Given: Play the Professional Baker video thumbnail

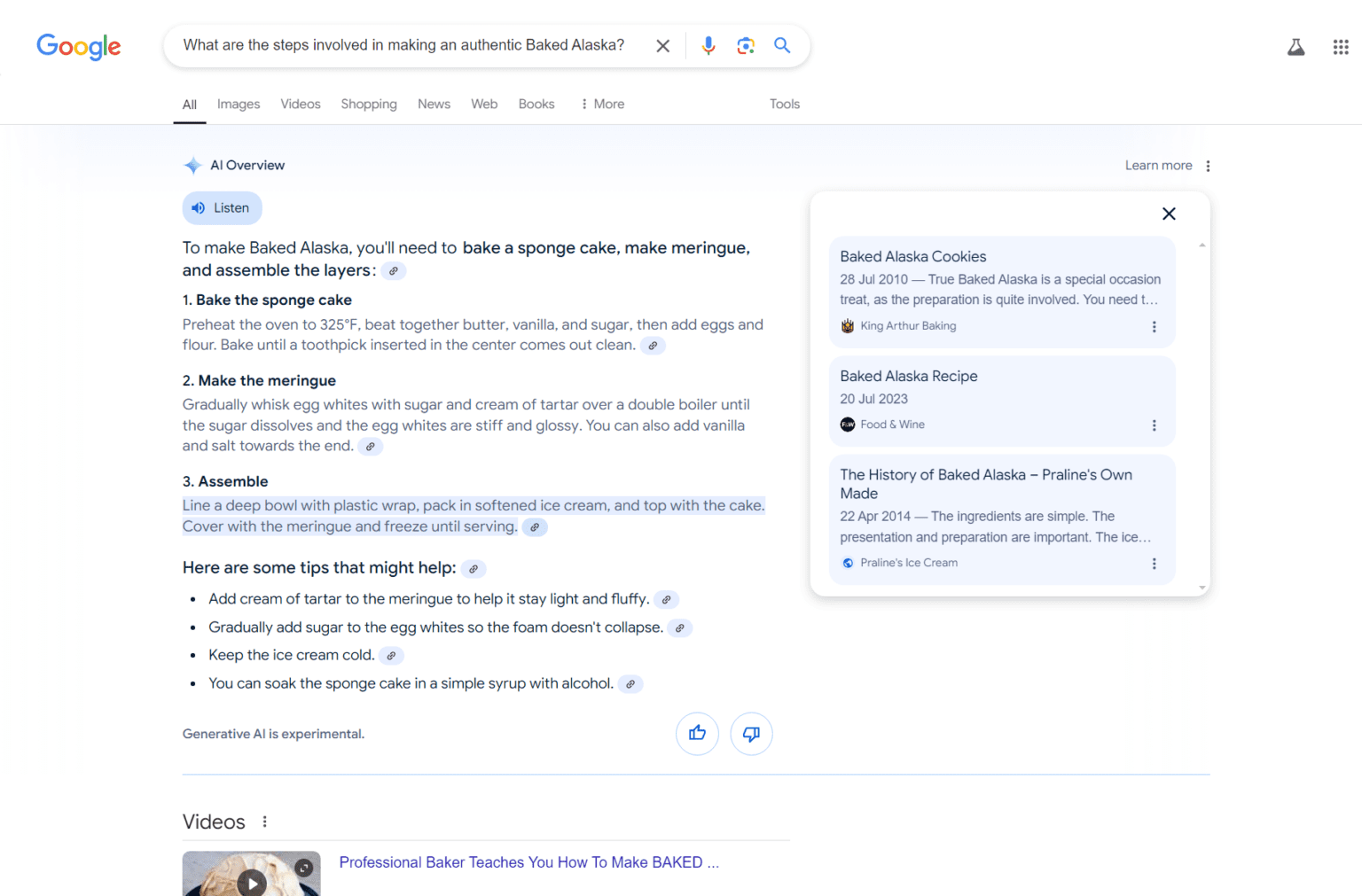Looking at the screenshot, I should (x=251, y=881).
